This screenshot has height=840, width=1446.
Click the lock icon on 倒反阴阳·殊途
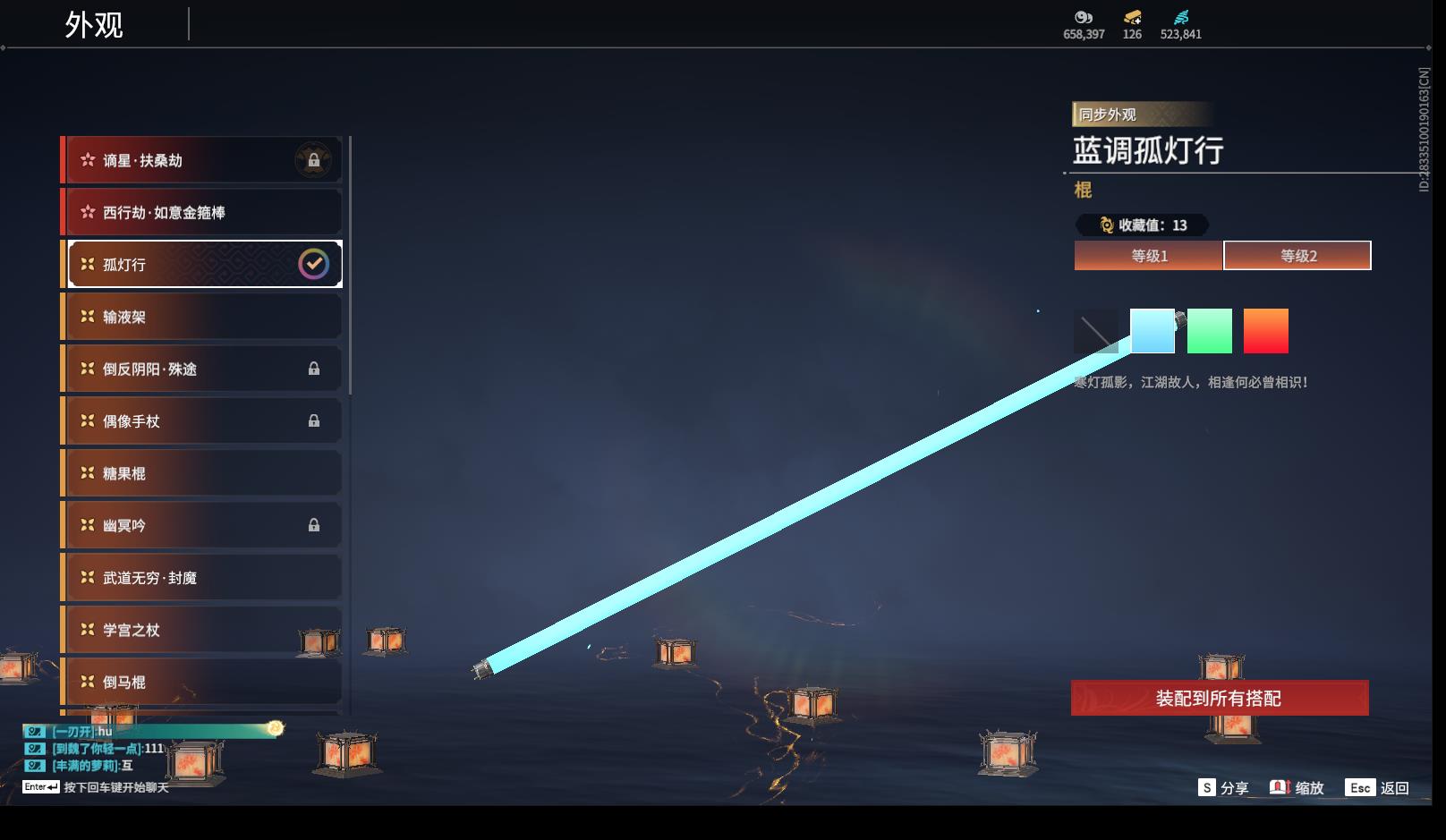(314, 369)
